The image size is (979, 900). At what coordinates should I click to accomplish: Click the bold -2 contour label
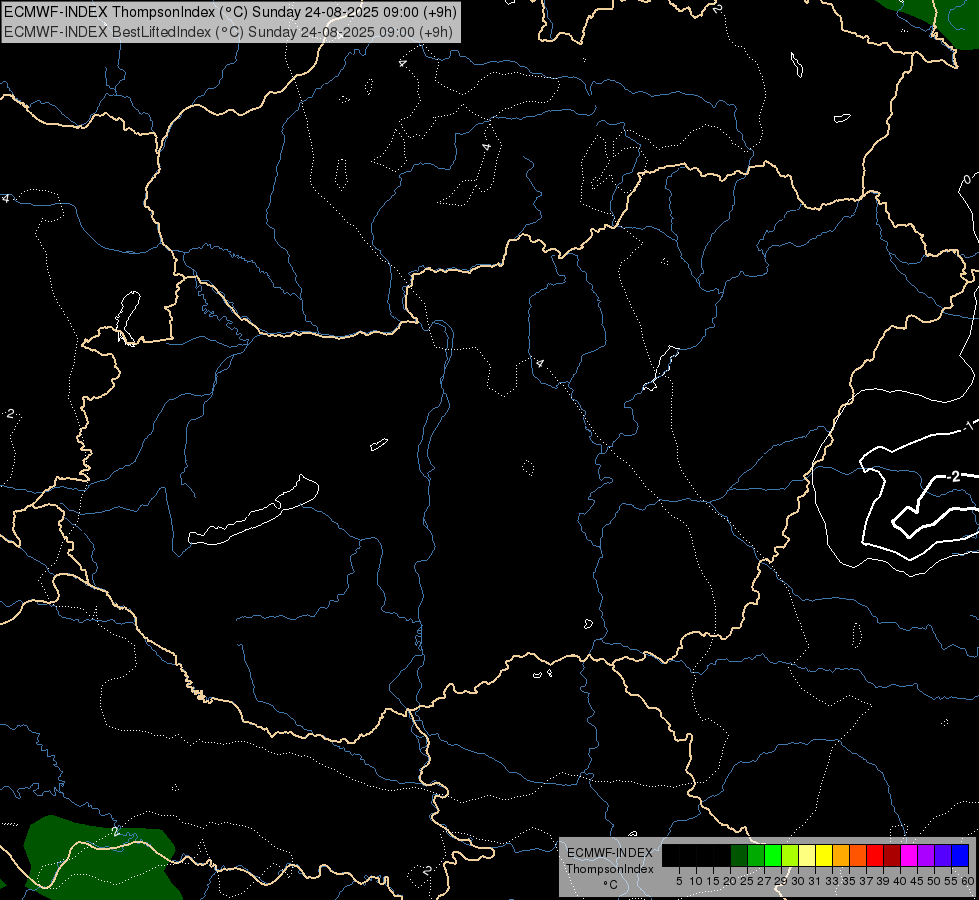click(953, 477)
